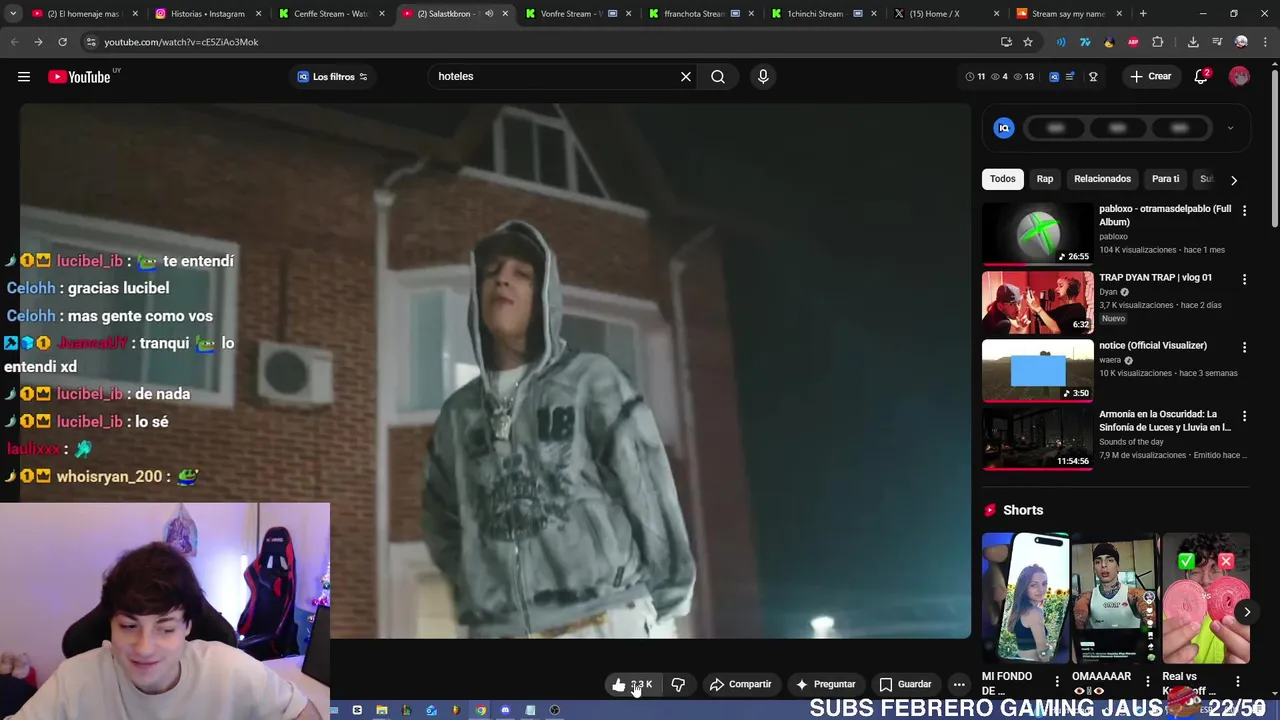Mute the Salastkbron tab via speaker icon
This screenshot has width=1280, height=720.
[489, 14]
